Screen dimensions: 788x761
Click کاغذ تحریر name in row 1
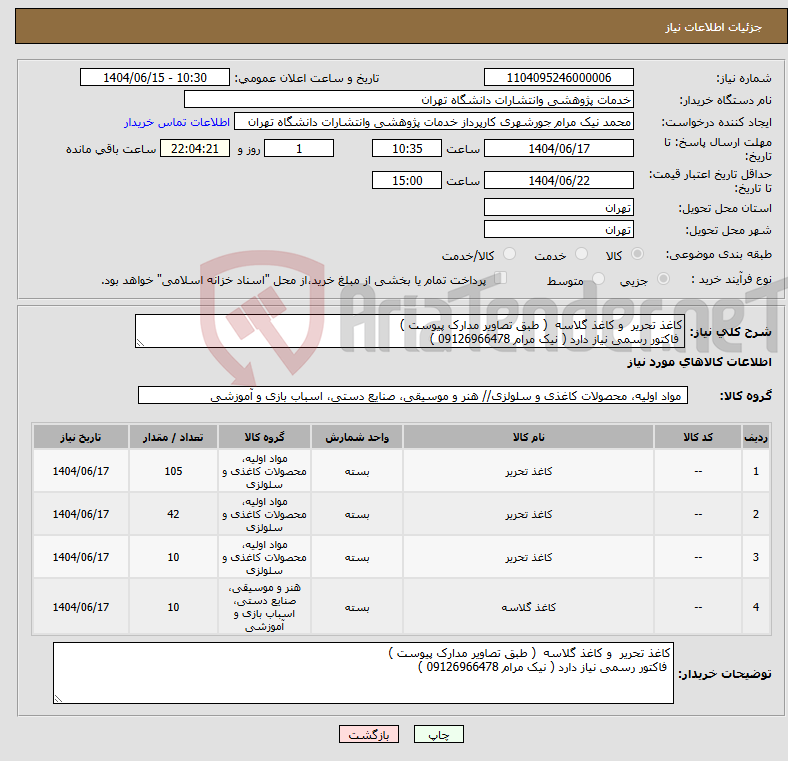[528, 471]
